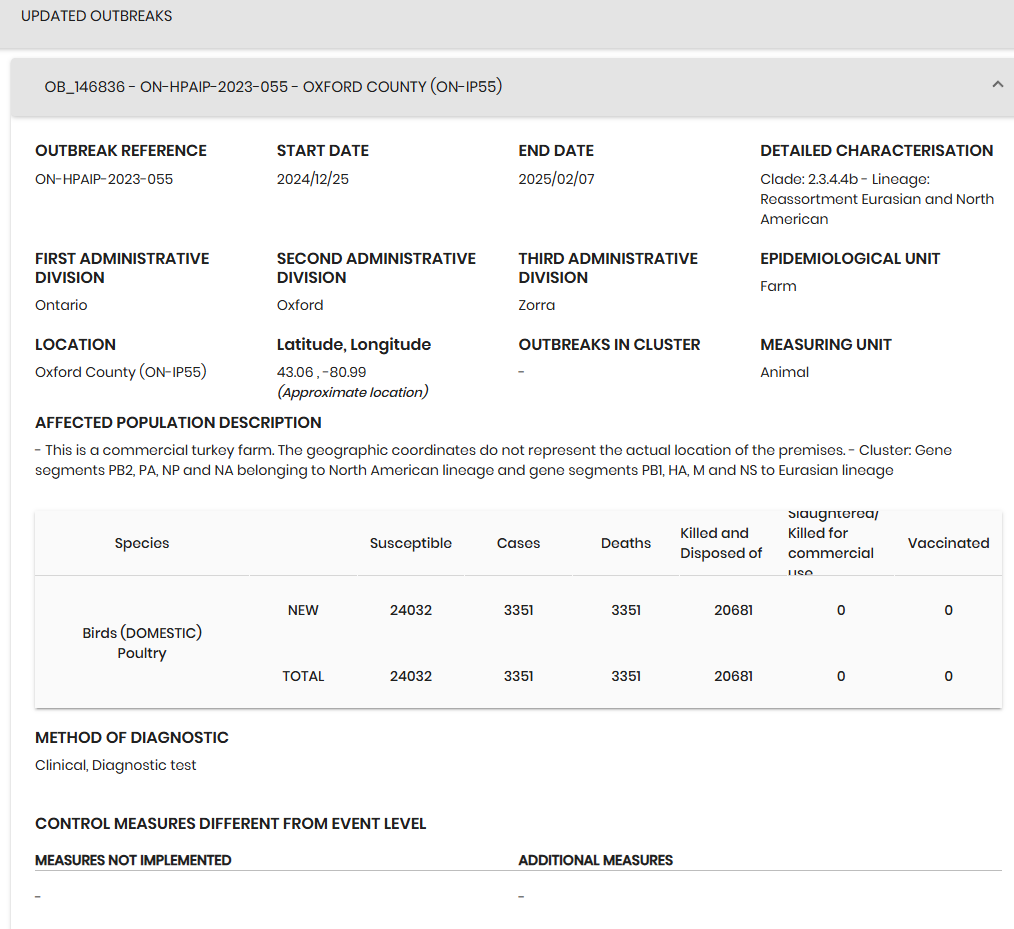Image resolution: width=1014 pixels, height=929 pixels.
Task: Click the TOTAL row label
Action: tap(303, 676)
